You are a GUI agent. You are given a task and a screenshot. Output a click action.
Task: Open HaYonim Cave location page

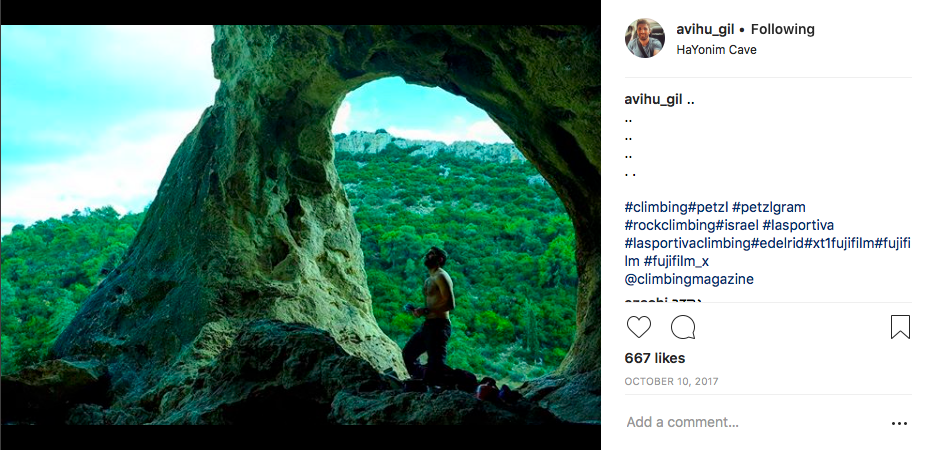[x=716, y=50]
